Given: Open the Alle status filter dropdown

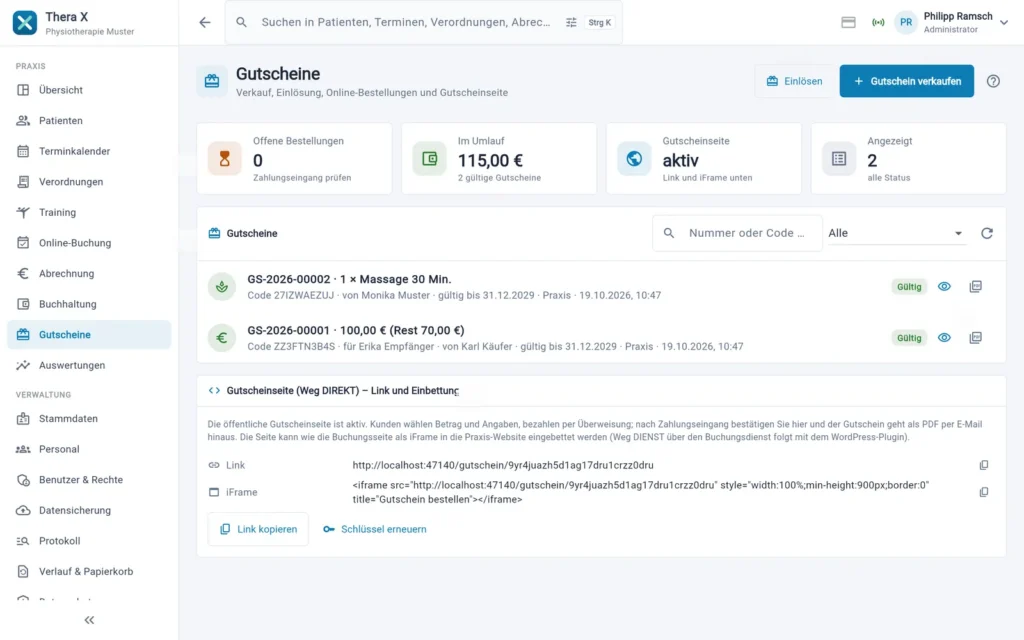Looking at the screenshot, I should tap(895, 233).
